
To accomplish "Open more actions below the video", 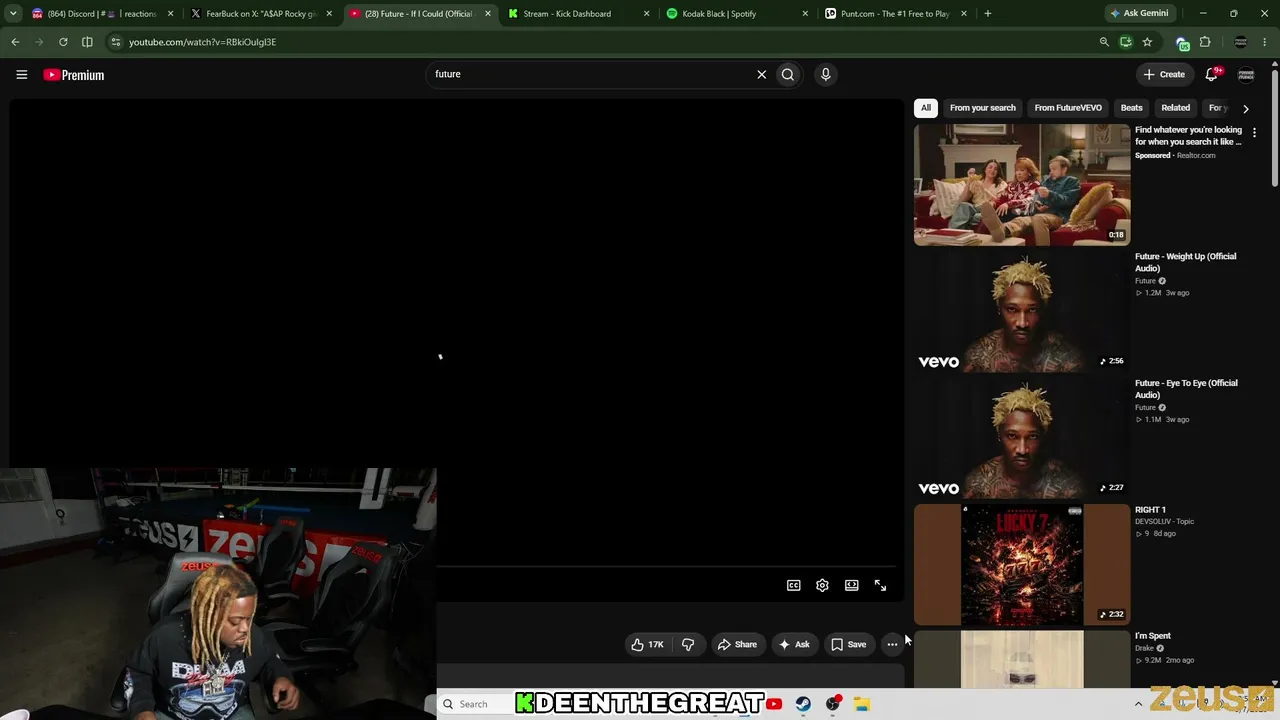I will (x=892, y=644).
